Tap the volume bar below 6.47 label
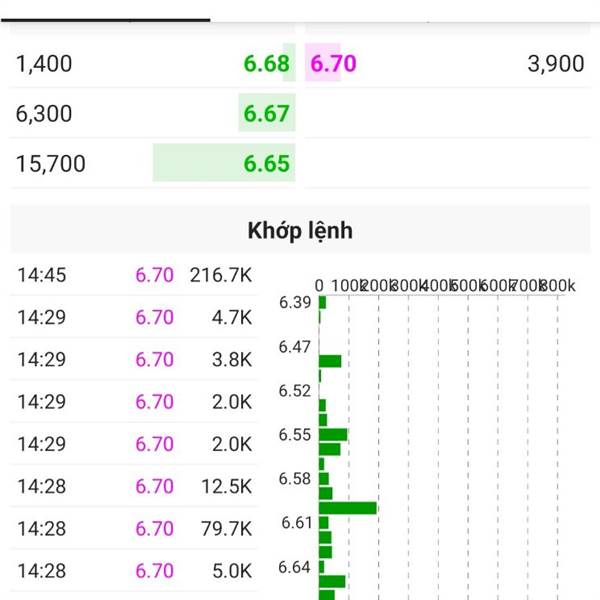This screenshot has height=600, width=600. tap(330, 361)
